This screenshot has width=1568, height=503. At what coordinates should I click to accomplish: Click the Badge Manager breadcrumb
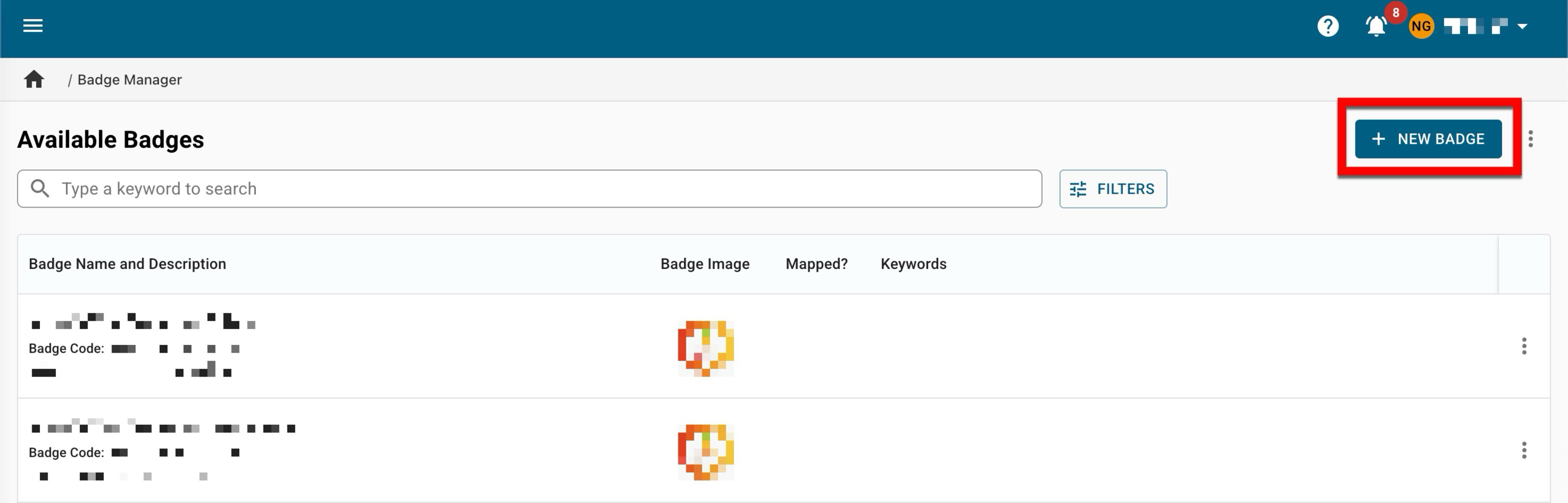pyautogui.click(x=129, y=80)
